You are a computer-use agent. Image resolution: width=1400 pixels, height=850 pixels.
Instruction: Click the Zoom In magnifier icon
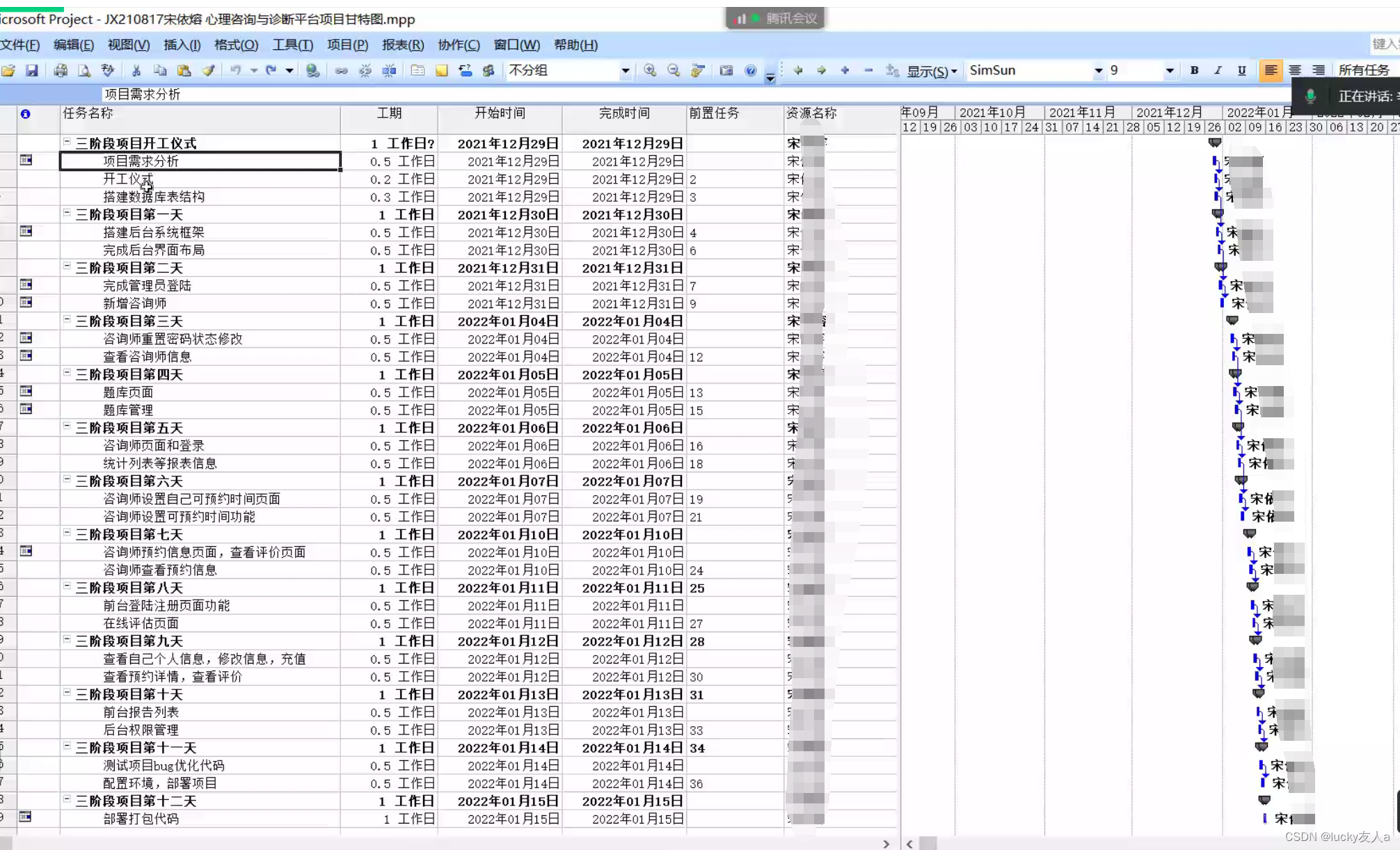pos(650,70)
